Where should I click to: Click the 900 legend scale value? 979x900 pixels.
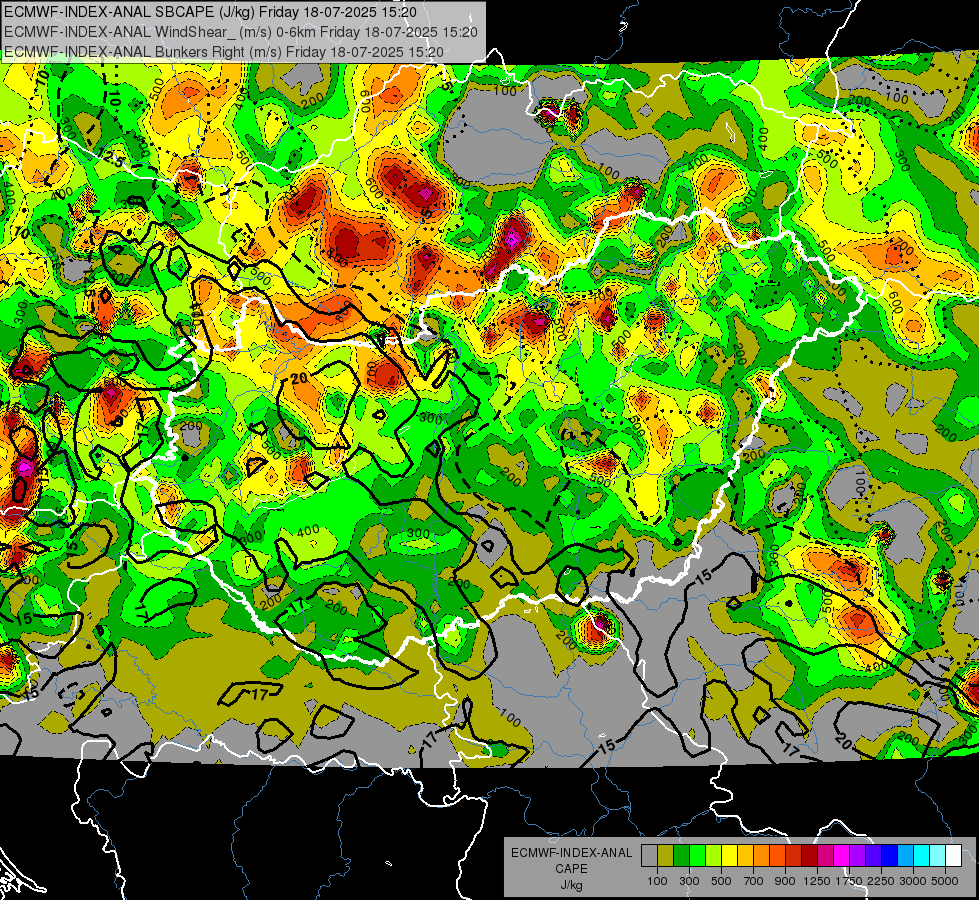[785, 881]
